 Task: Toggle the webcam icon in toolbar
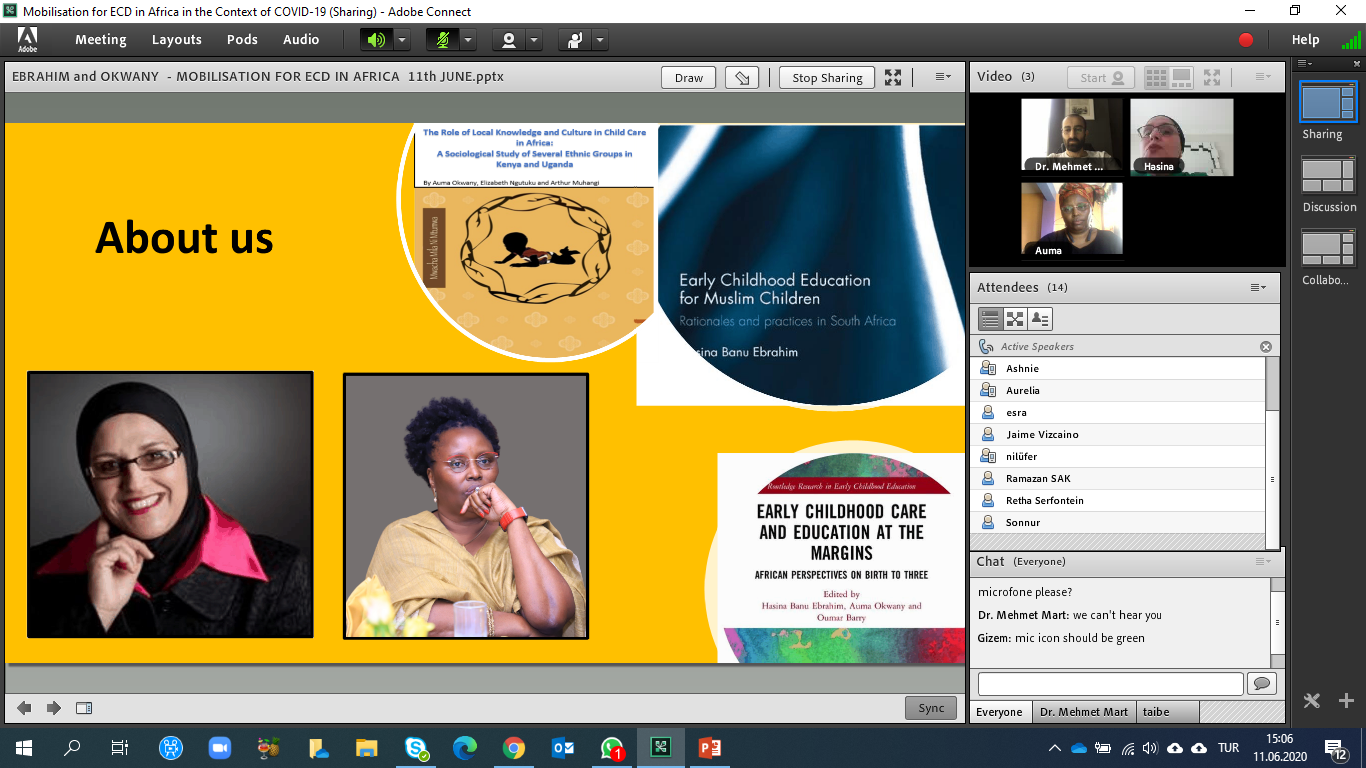coord(509,40)
